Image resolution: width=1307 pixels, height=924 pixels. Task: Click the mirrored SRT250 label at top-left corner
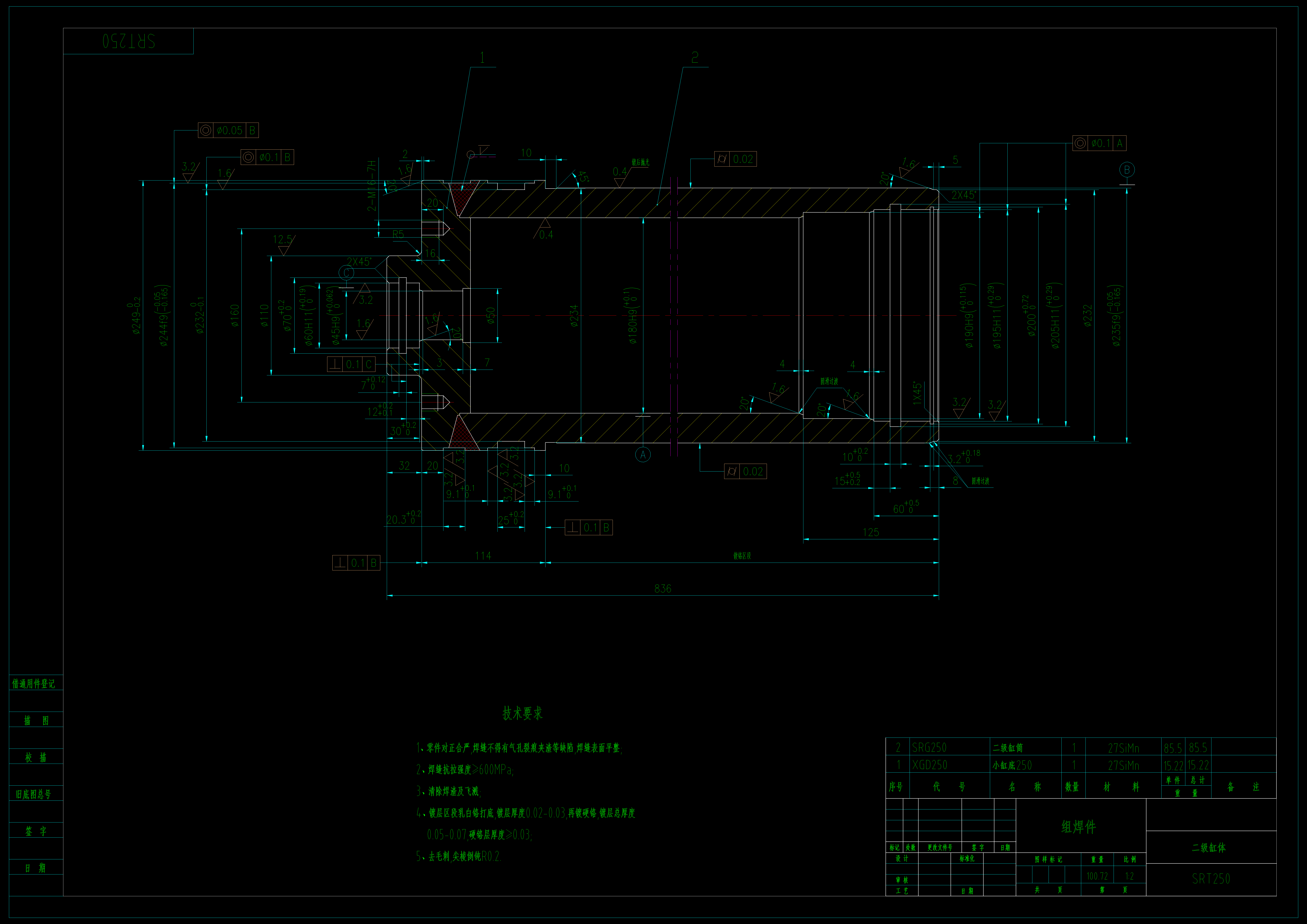pyautogui.click(x=129, y=41)
